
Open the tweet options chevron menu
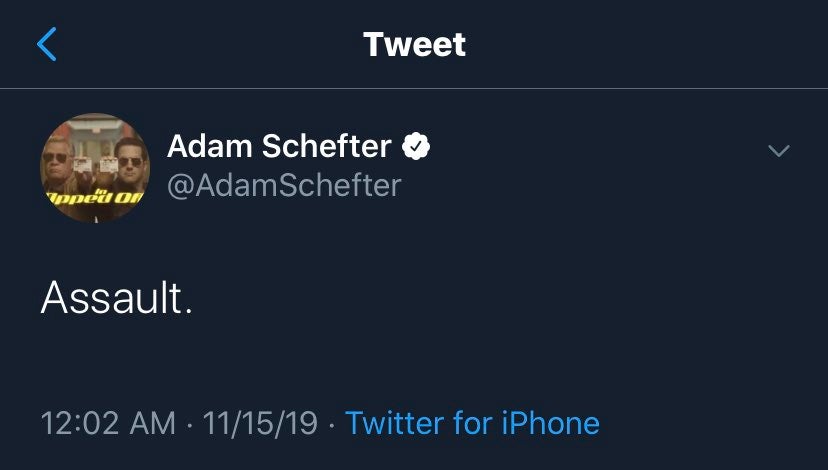pos(777,151)
